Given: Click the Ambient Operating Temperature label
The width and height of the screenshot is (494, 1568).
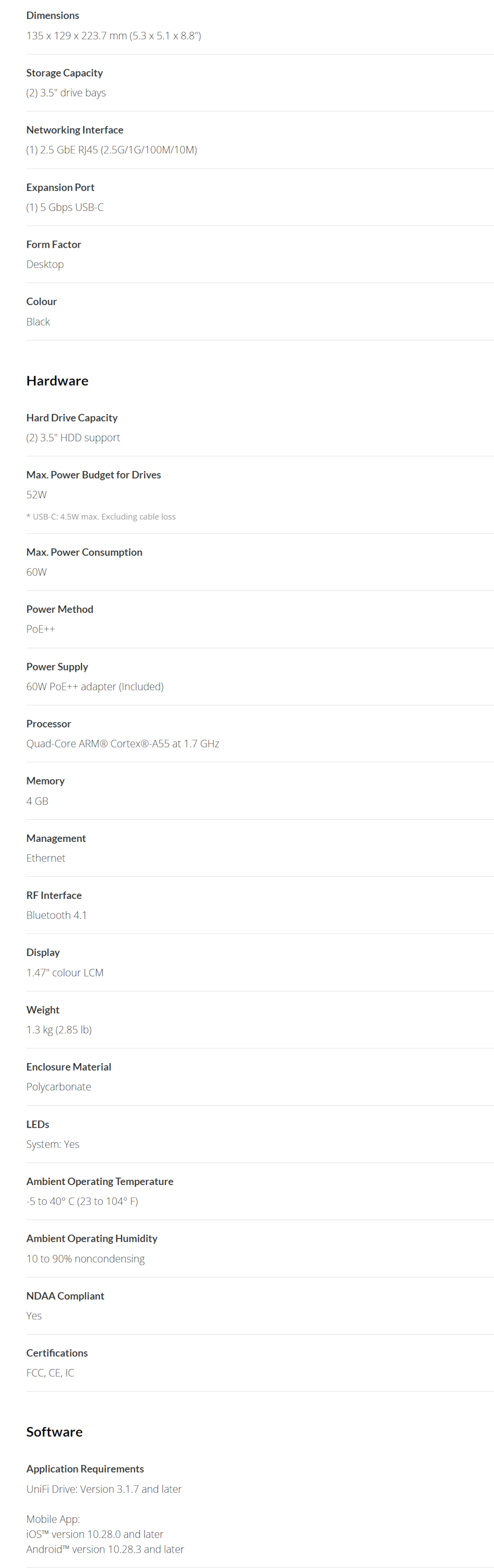Looking at the screenshot, I should [x=100, y=1182].
